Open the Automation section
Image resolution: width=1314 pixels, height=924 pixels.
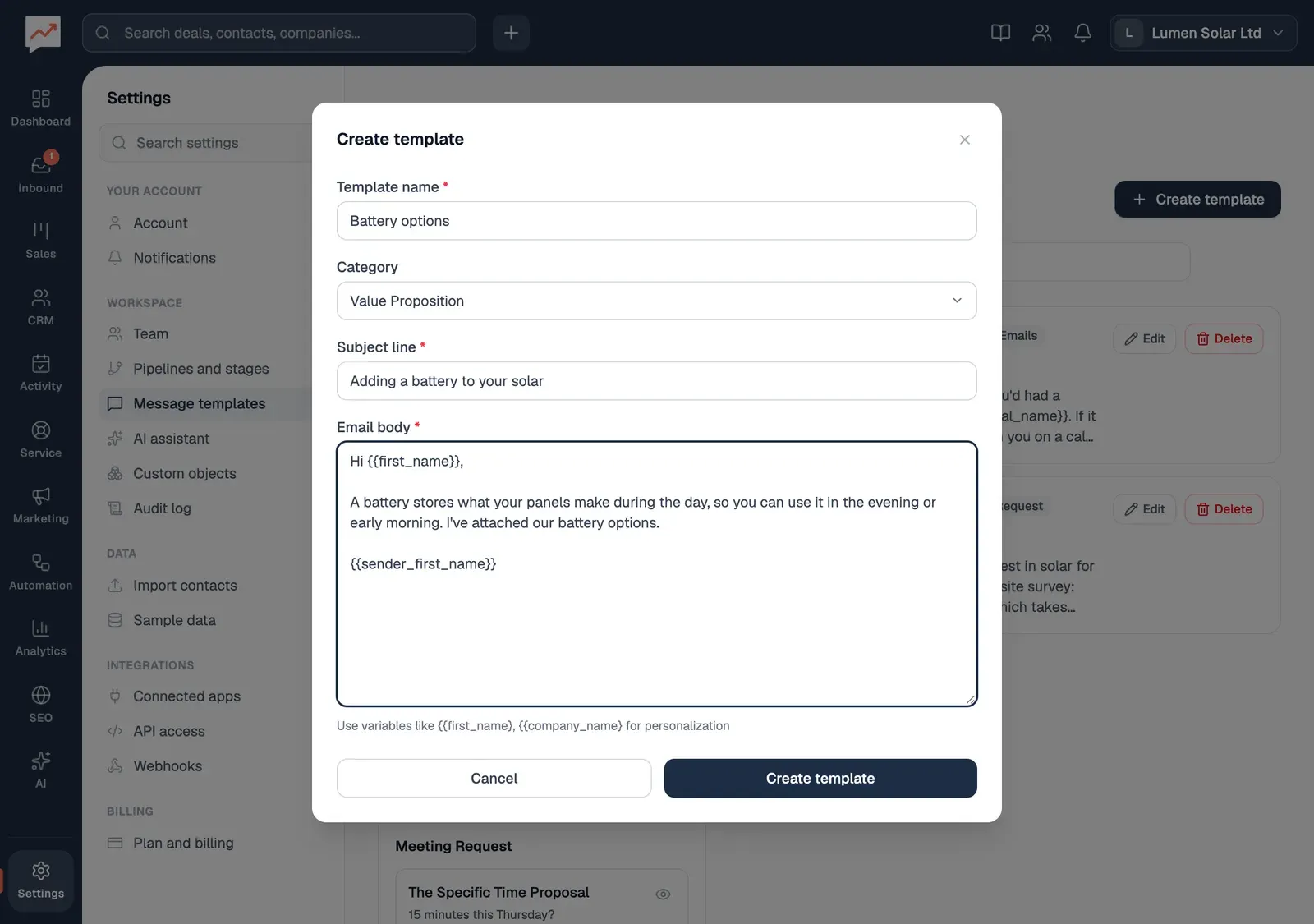(40, 572)
